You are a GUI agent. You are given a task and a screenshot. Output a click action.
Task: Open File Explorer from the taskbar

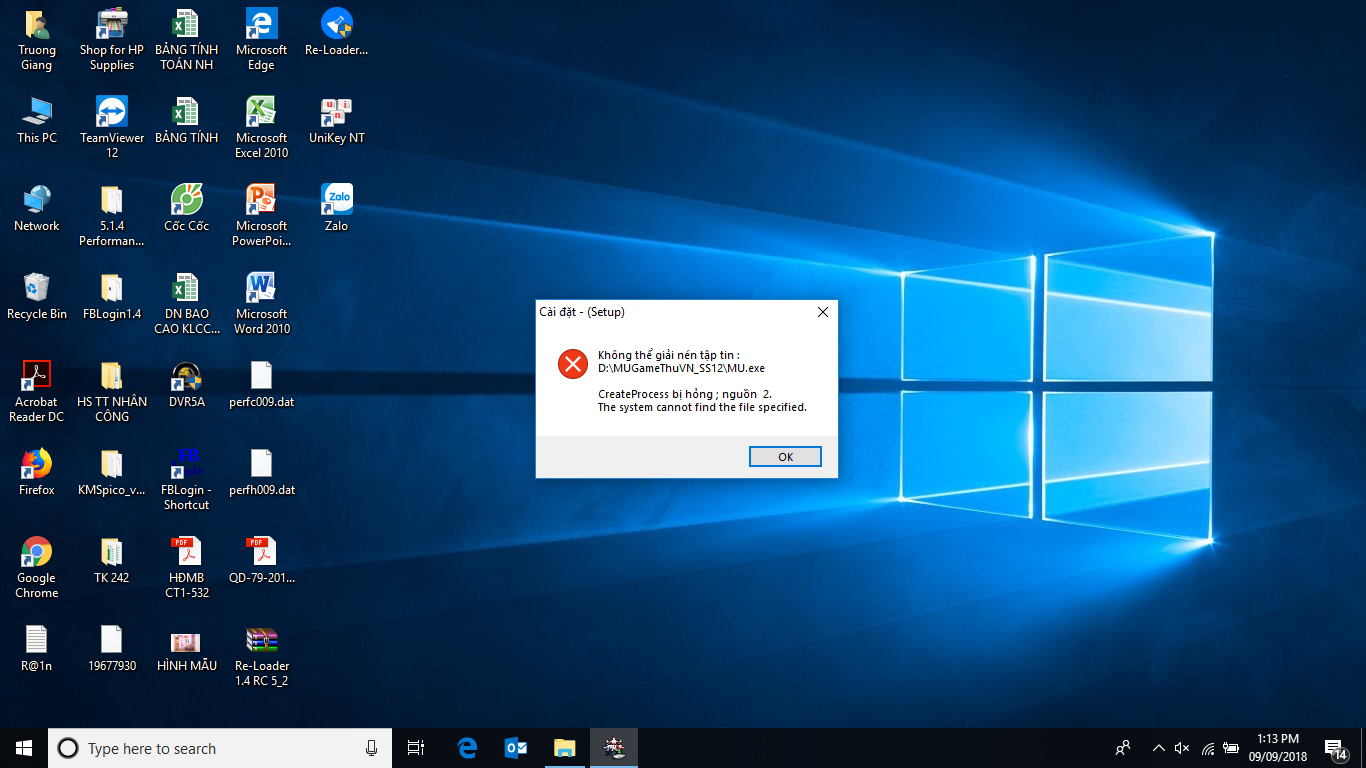[x=565, y=748]
